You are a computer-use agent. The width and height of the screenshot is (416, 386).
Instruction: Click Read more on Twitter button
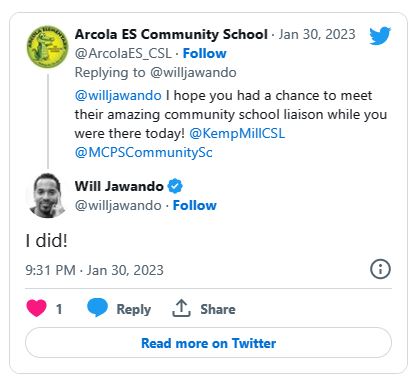pos(208,343)
